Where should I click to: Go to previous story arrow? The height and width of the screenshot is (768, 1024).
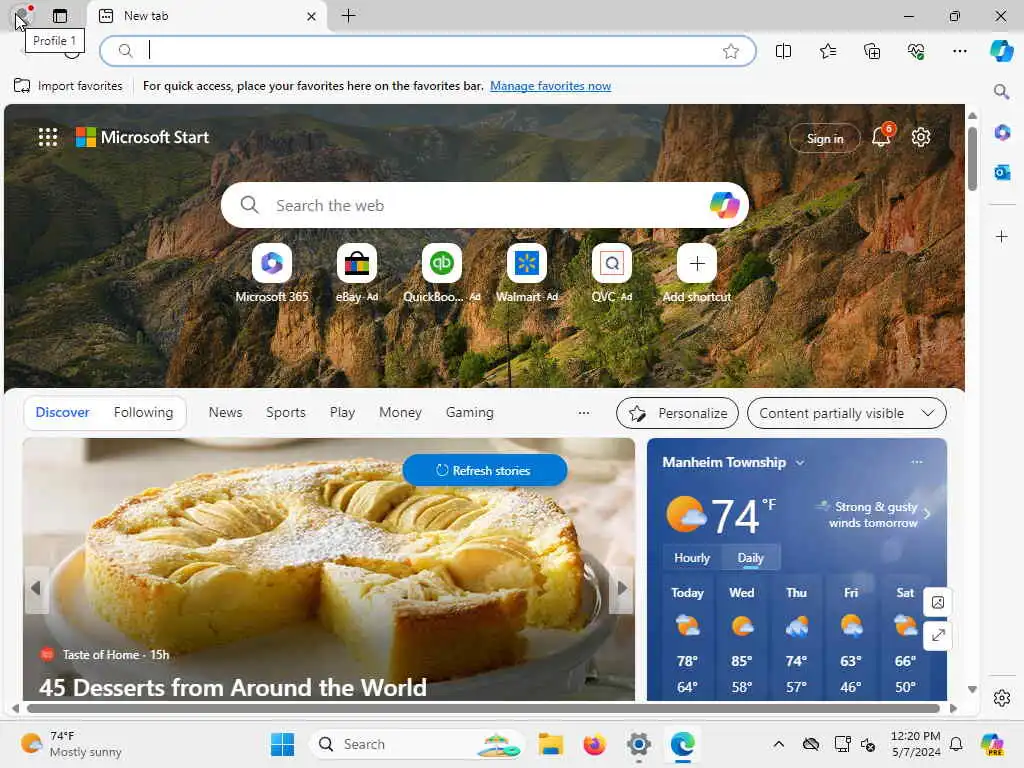[x=36, y=588]
